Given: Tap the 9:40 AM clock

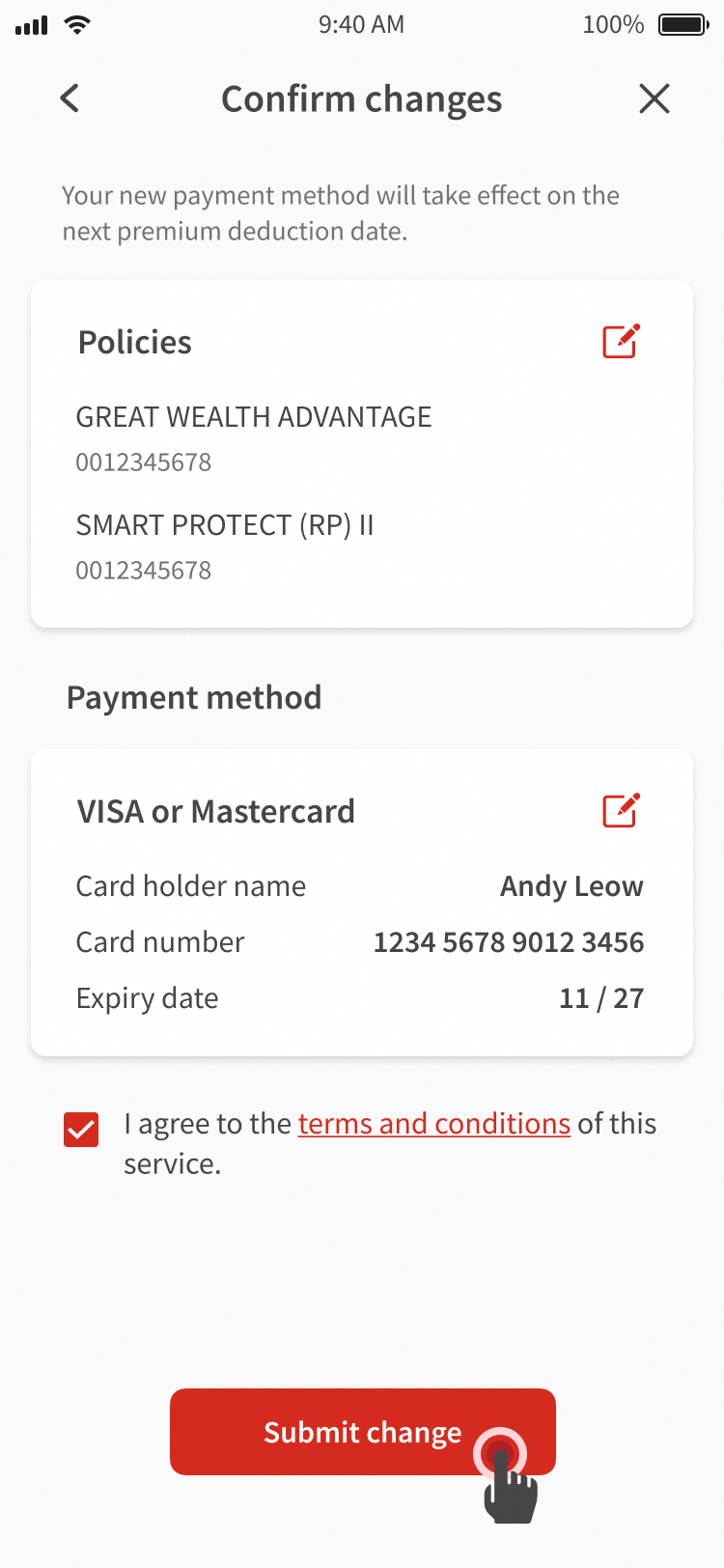Looking at the screenshot, I should 361,25.
